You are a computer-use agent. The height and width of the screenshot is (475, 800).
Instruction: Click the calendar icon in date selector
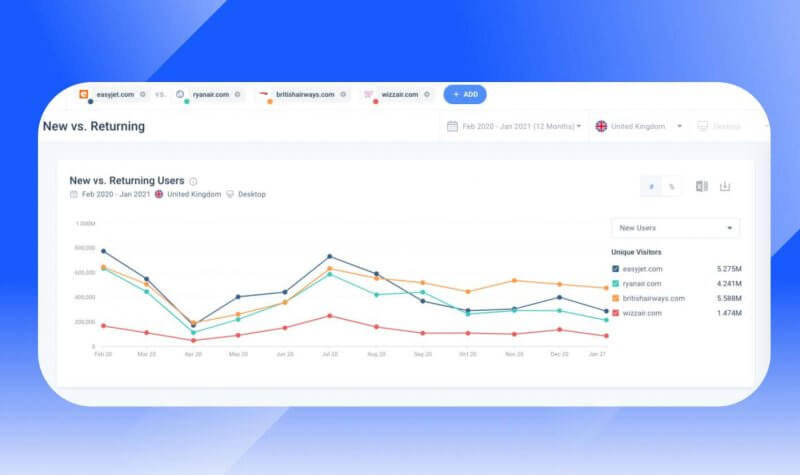pos(452,126)
